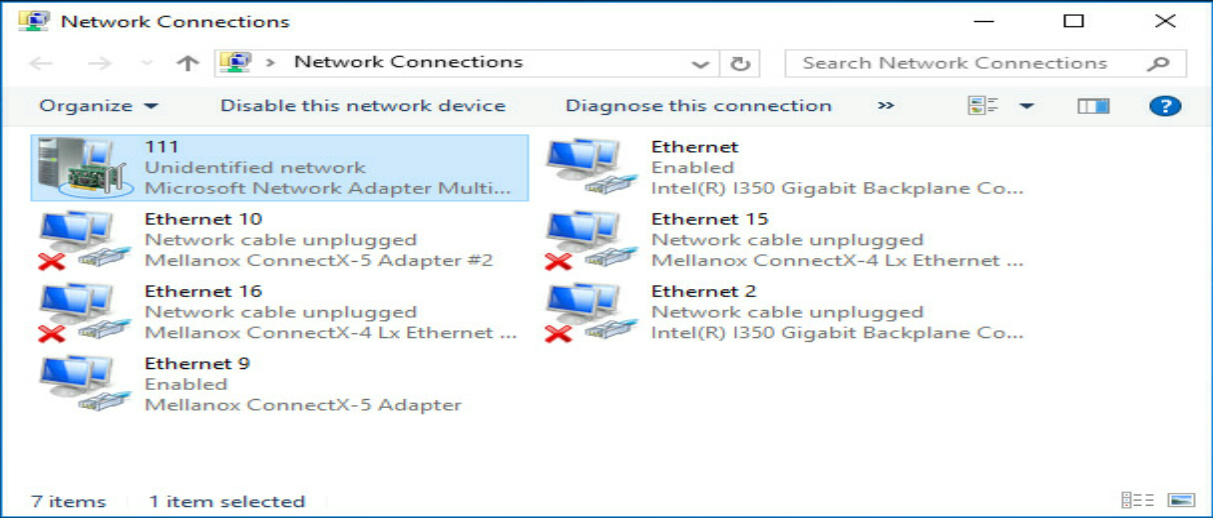Select the Ethernet 9 Mellanox ConnectX-5 icon

tap(84, 384)
